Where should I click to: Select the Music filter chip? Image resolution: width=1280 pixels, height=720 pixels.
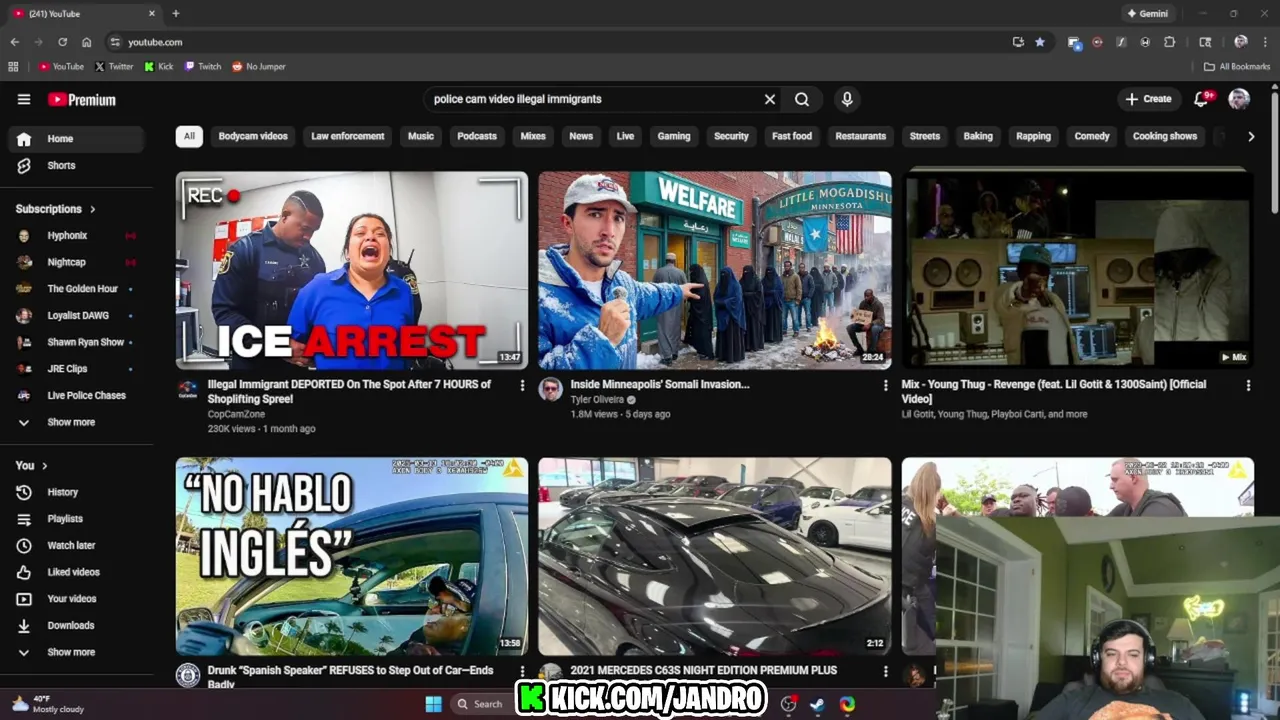(421, 136)
